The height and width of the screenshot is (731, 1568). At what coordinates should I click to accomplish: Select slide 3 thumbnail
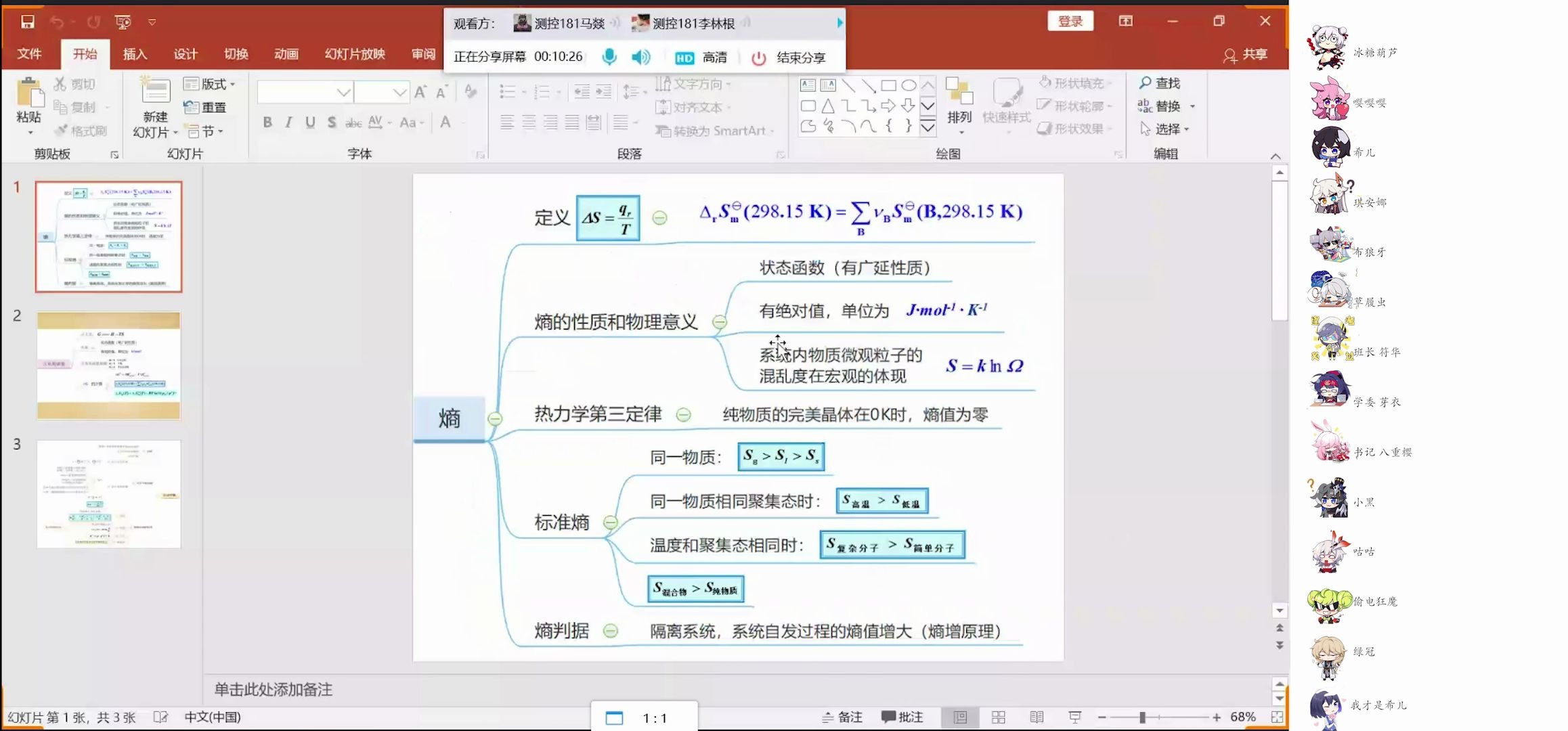pyautogui.click(x=109, y=494)
